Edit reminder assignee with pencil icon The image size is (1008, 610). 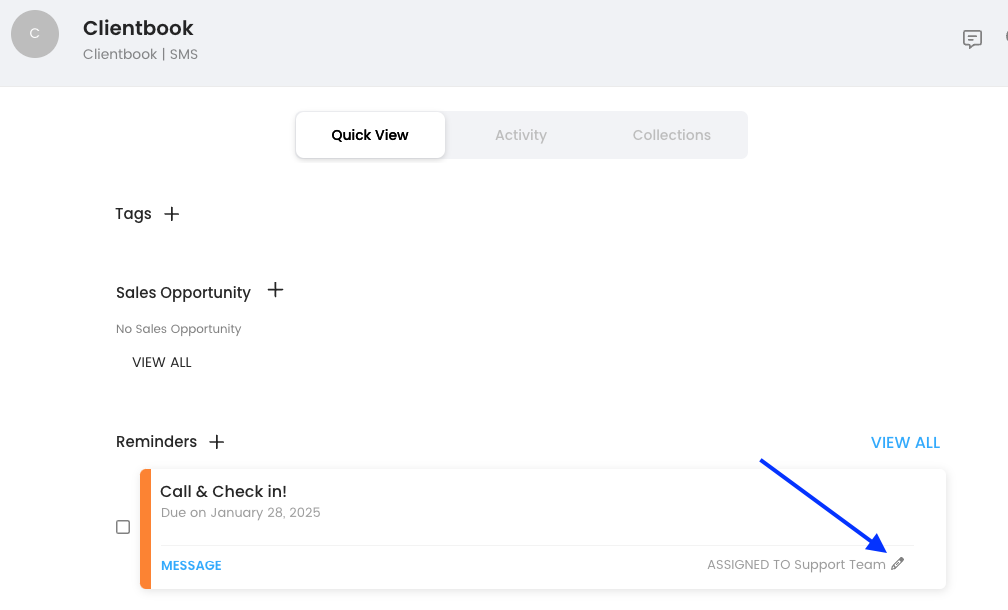(897, 564)
